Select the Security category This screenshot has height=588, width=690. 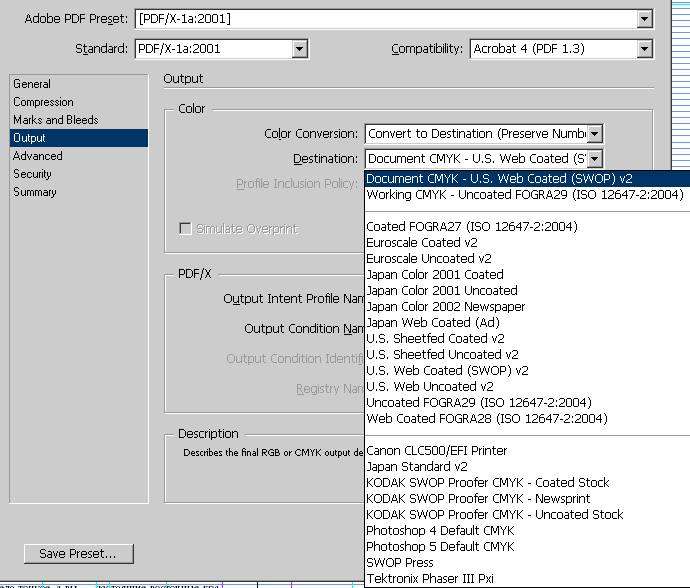[x=78, y=174]
